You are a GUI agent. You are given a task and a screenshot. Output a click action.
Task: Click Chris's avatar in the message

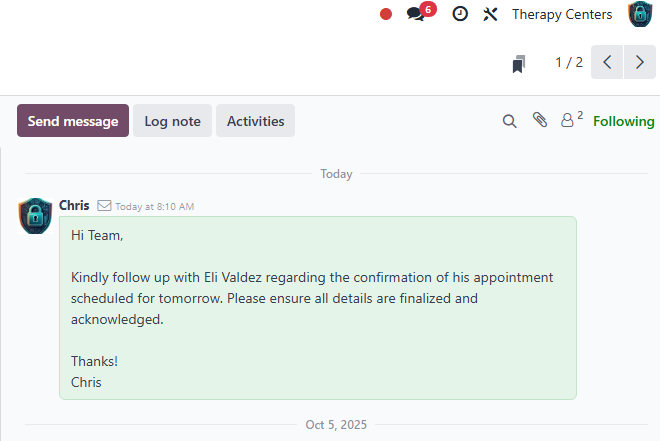(x=35, y=215)
